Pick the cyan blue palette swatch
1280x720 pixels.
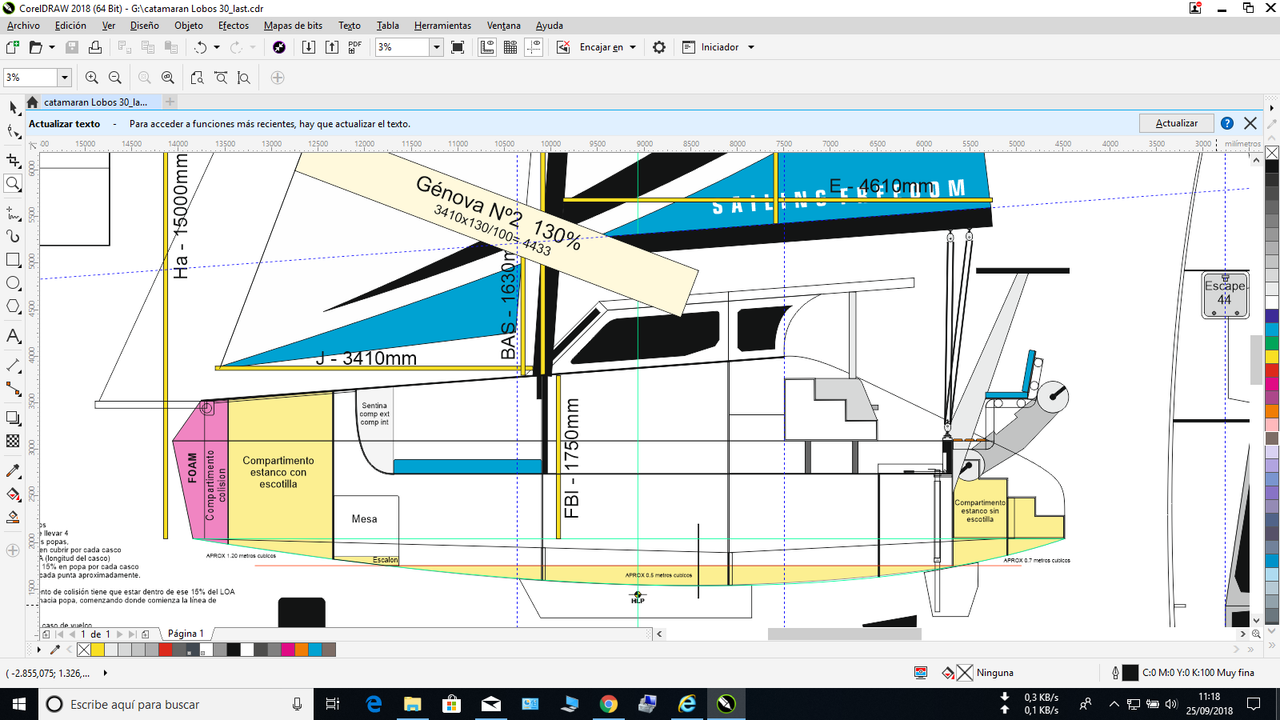[x=315, y=650]
